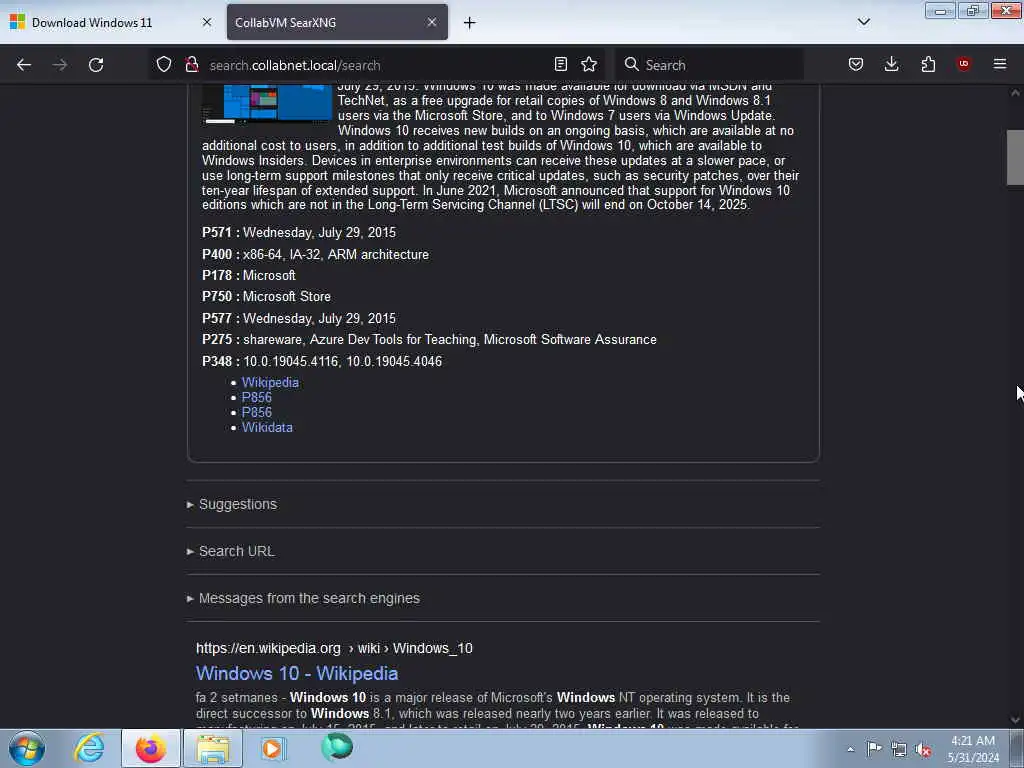
Task: Select the CollabVM SearXNG tab
Action: (x=337, y=22)
